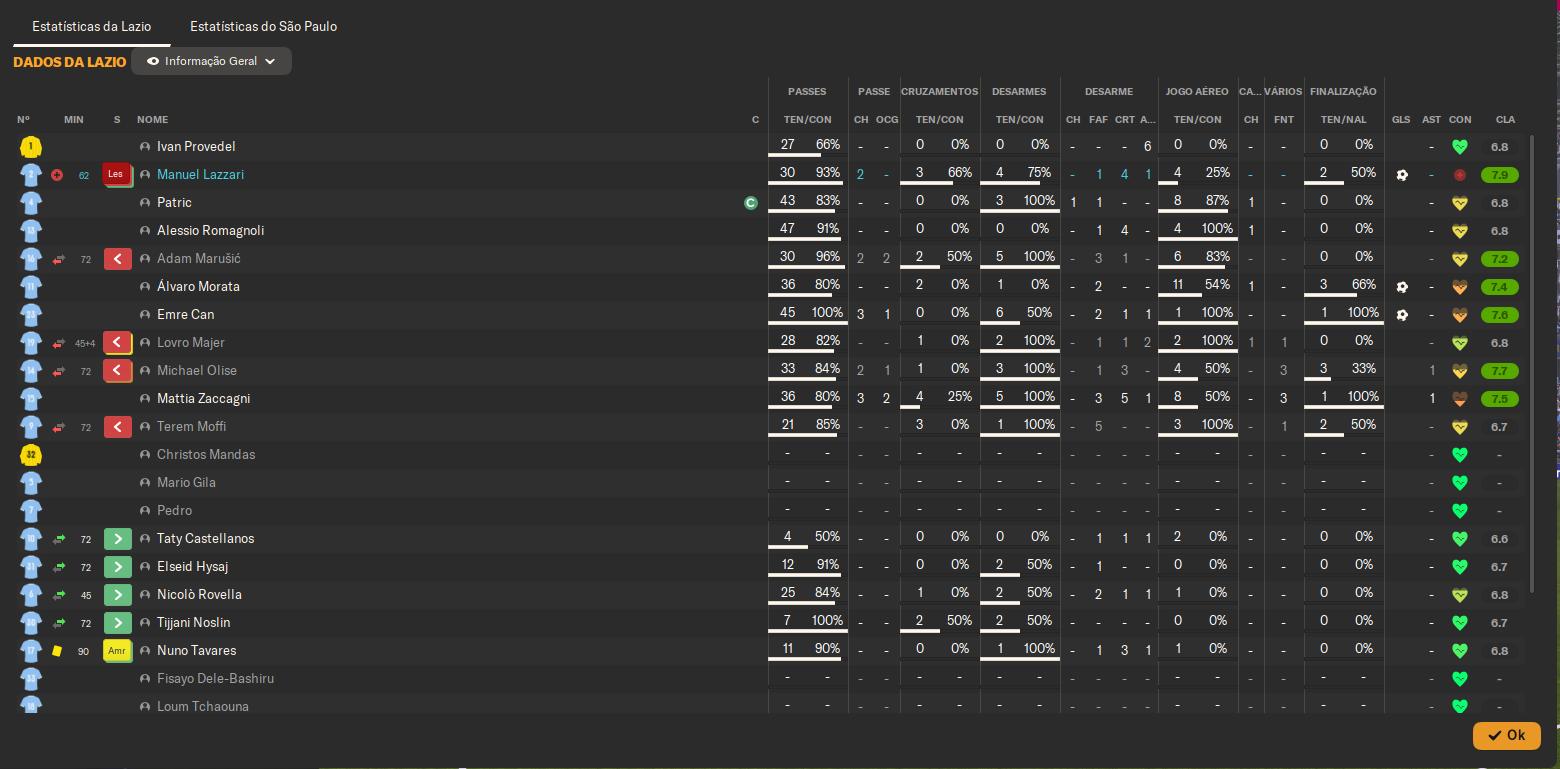Sort by the CON condition column
The width and height of the screenshot is (1560, 769).
[1460, 120]
